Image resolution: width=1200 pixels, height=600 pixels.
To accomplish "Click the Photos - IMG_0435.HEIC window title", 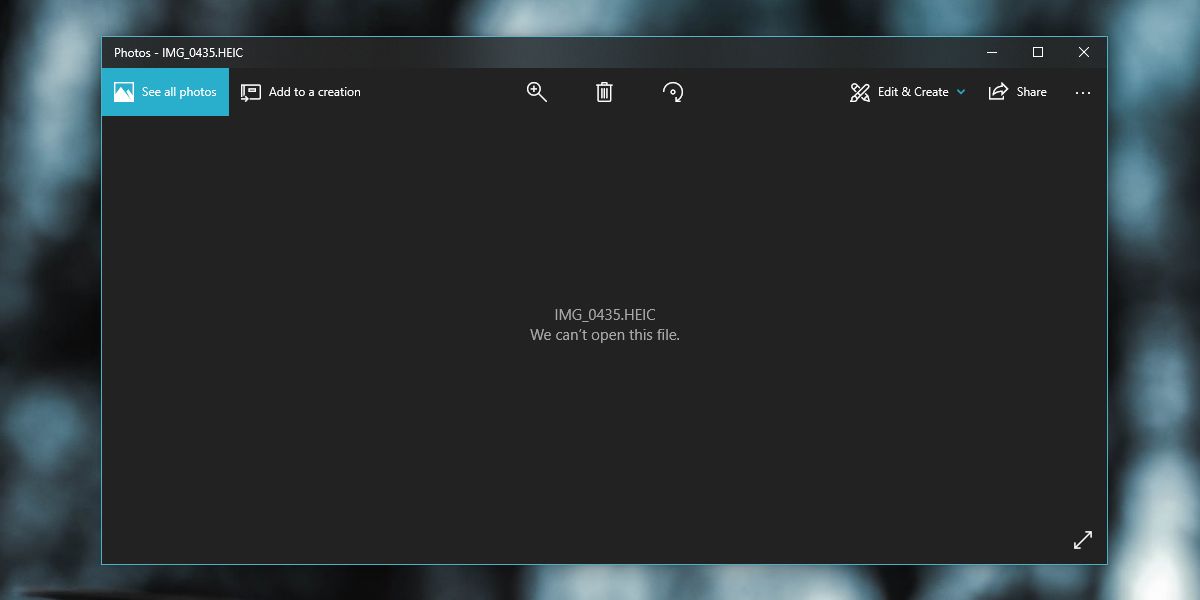I will (x=179, y=53).
